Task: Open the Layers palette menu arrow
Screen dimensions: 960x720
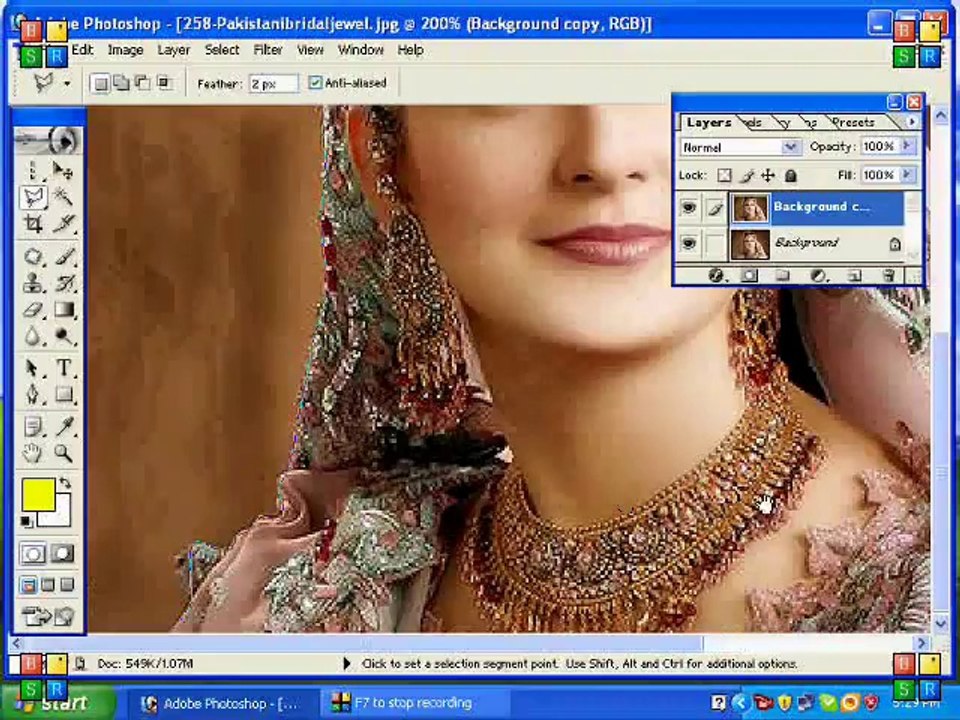Action: [x=912, y=122]
